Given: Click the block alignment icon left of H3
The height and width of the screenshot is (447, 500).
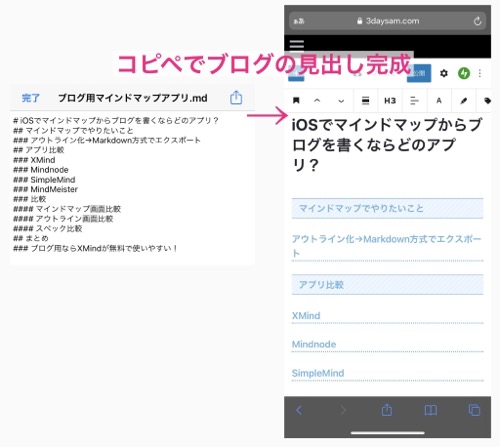Looking at the screenshot, I should [365, 100].
